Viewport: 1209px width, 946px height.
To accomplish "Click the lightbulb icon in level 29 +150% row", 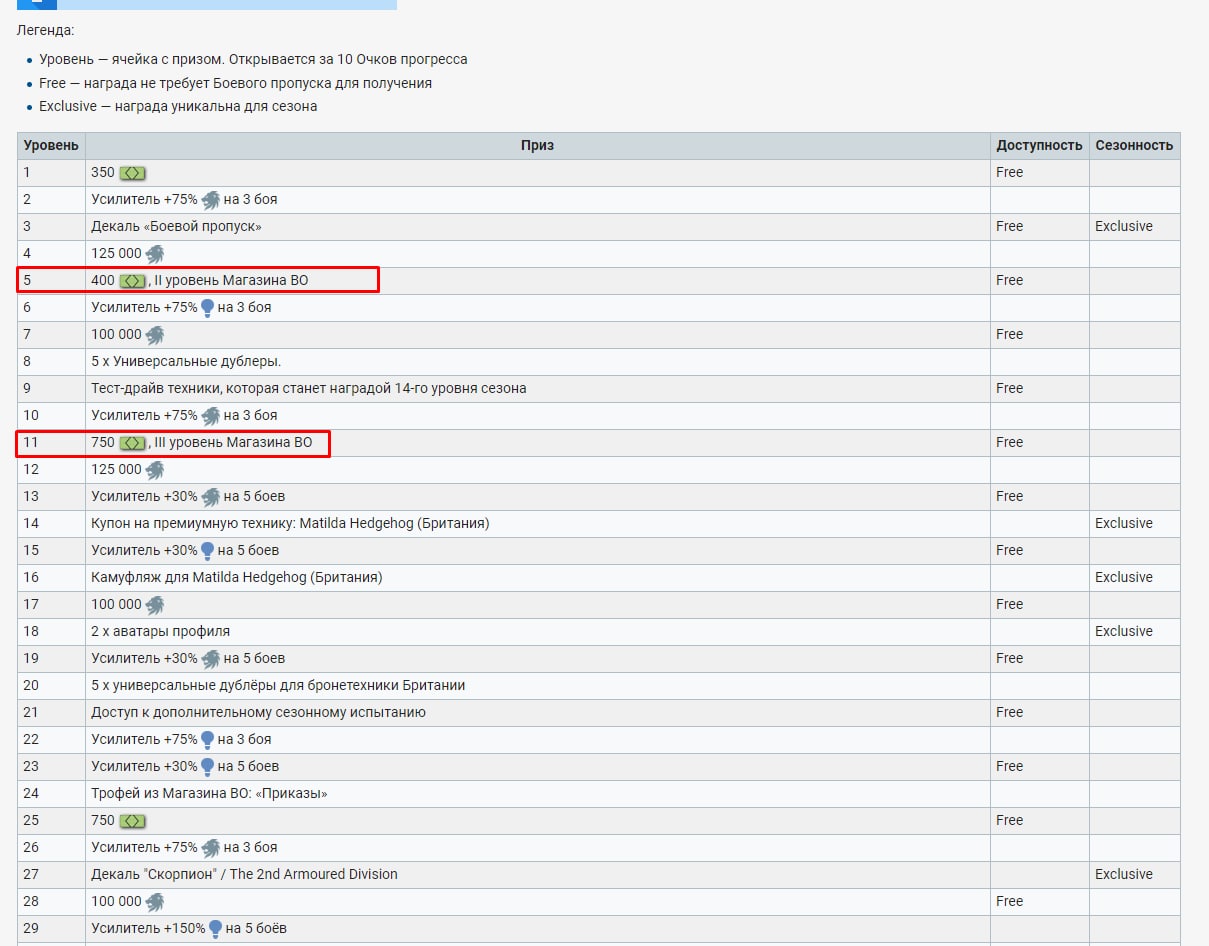I will [x=215, y=929].
